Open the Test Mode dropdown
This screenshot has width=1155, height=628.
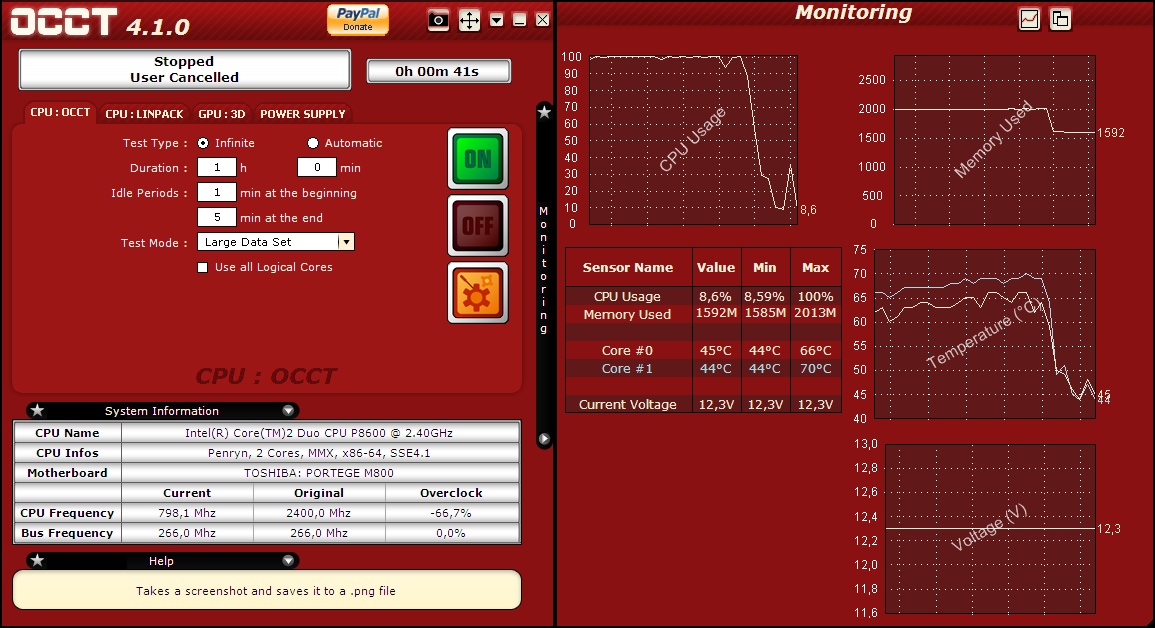tap(275, 242)
